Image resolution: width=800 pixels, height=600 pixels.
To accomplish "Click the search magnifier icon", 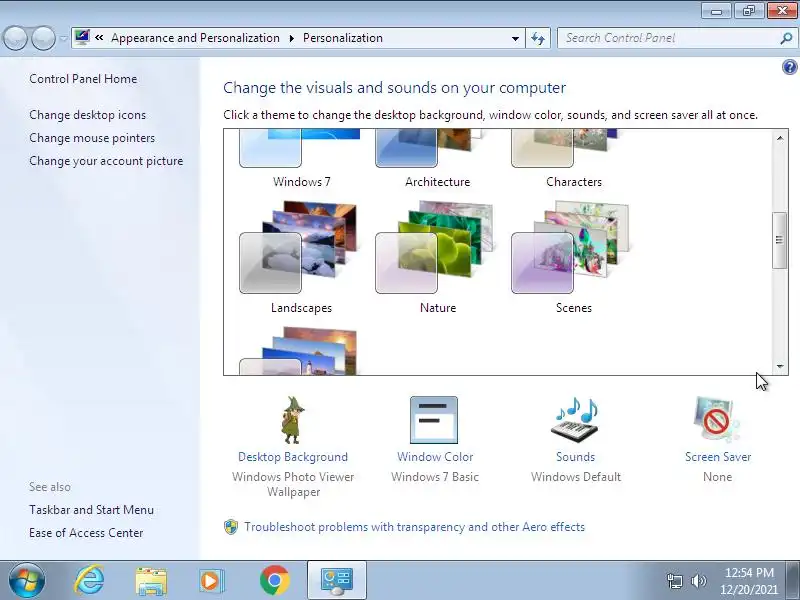I will (x=786, y=38).
